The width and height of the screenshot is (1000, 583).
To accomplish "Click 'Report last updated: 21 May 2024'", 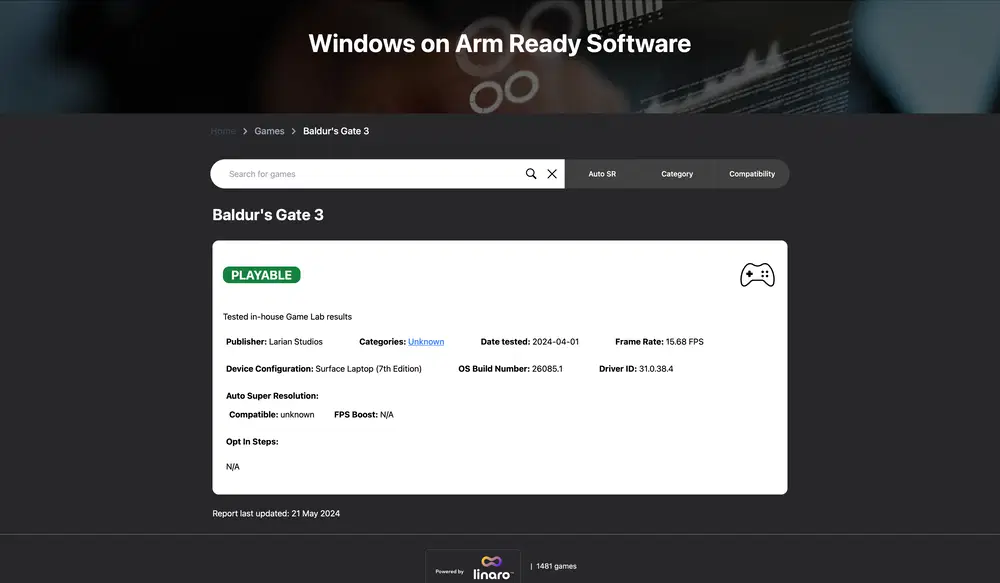I will [x=276, y=513].
